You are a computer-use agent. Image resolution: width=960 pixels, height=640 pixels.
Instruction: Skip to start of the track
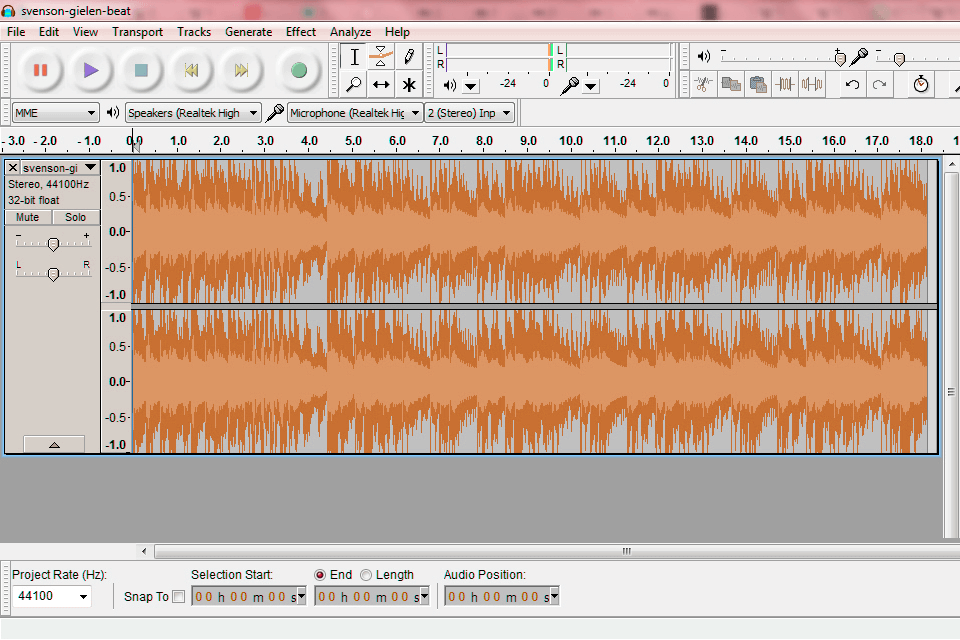(x=192, y=70)
